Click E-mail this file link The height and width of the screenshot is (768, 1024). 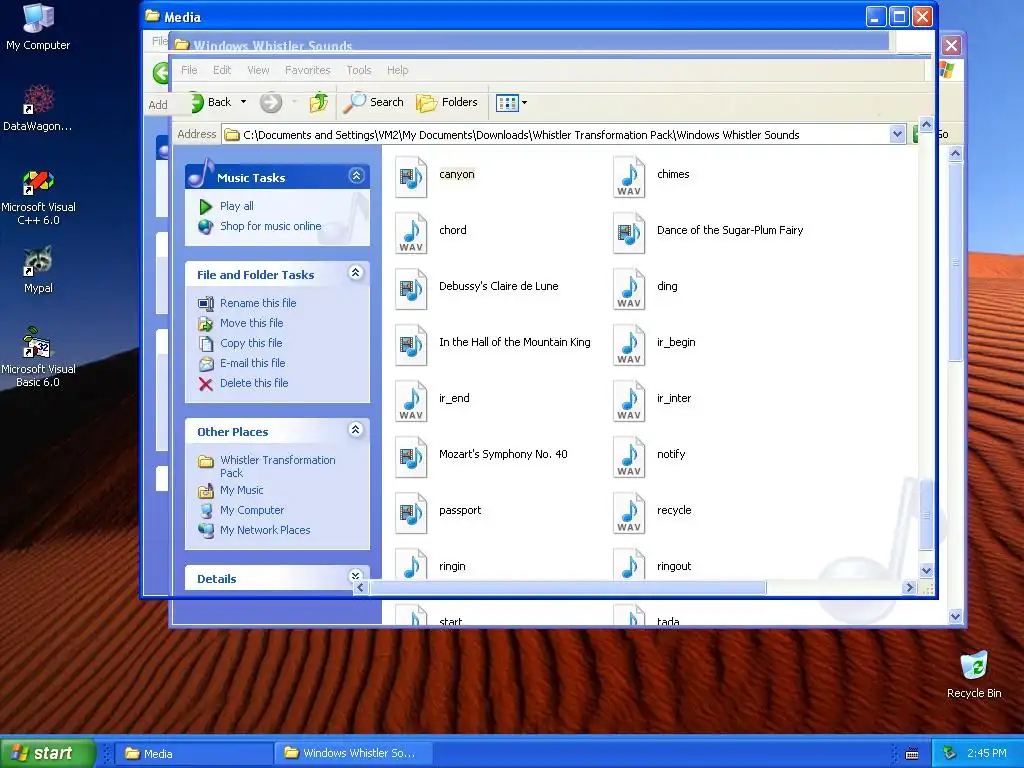click(252, 363)
